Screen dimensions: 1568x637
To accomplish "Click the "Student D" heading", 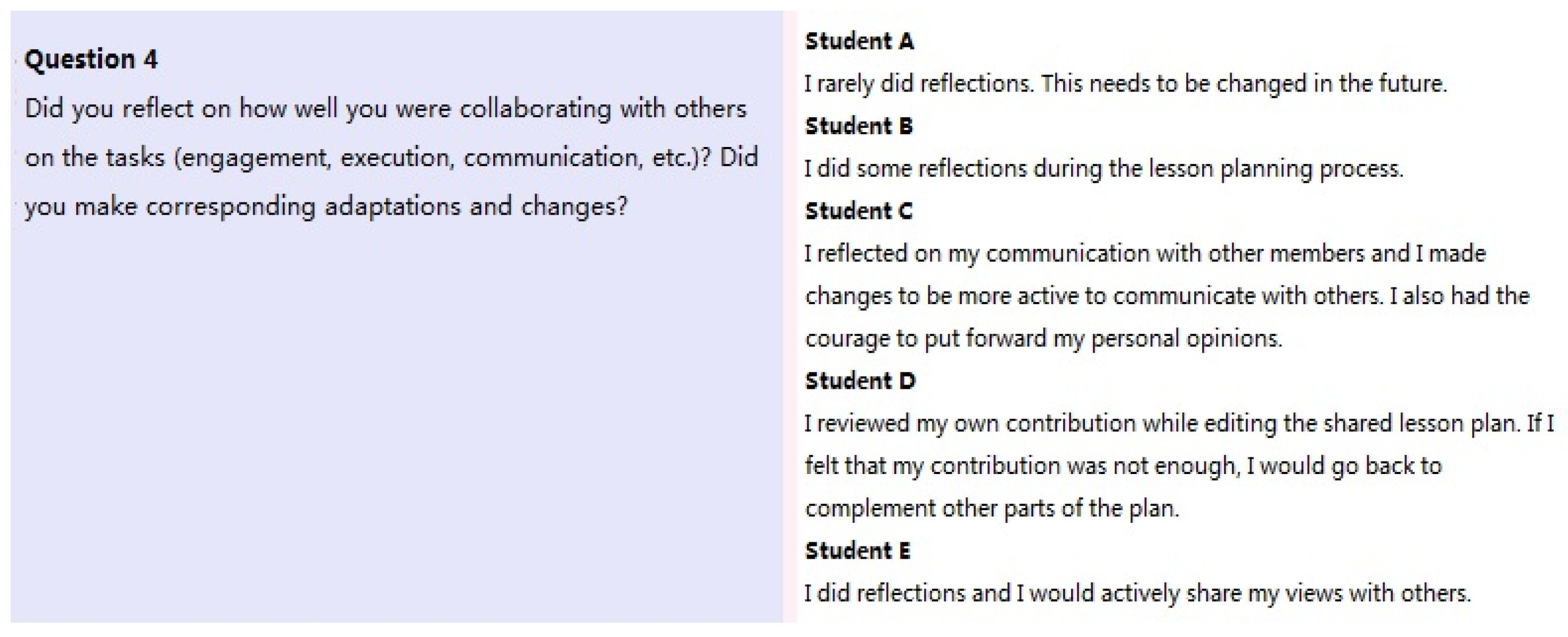I will click(860, 381).
